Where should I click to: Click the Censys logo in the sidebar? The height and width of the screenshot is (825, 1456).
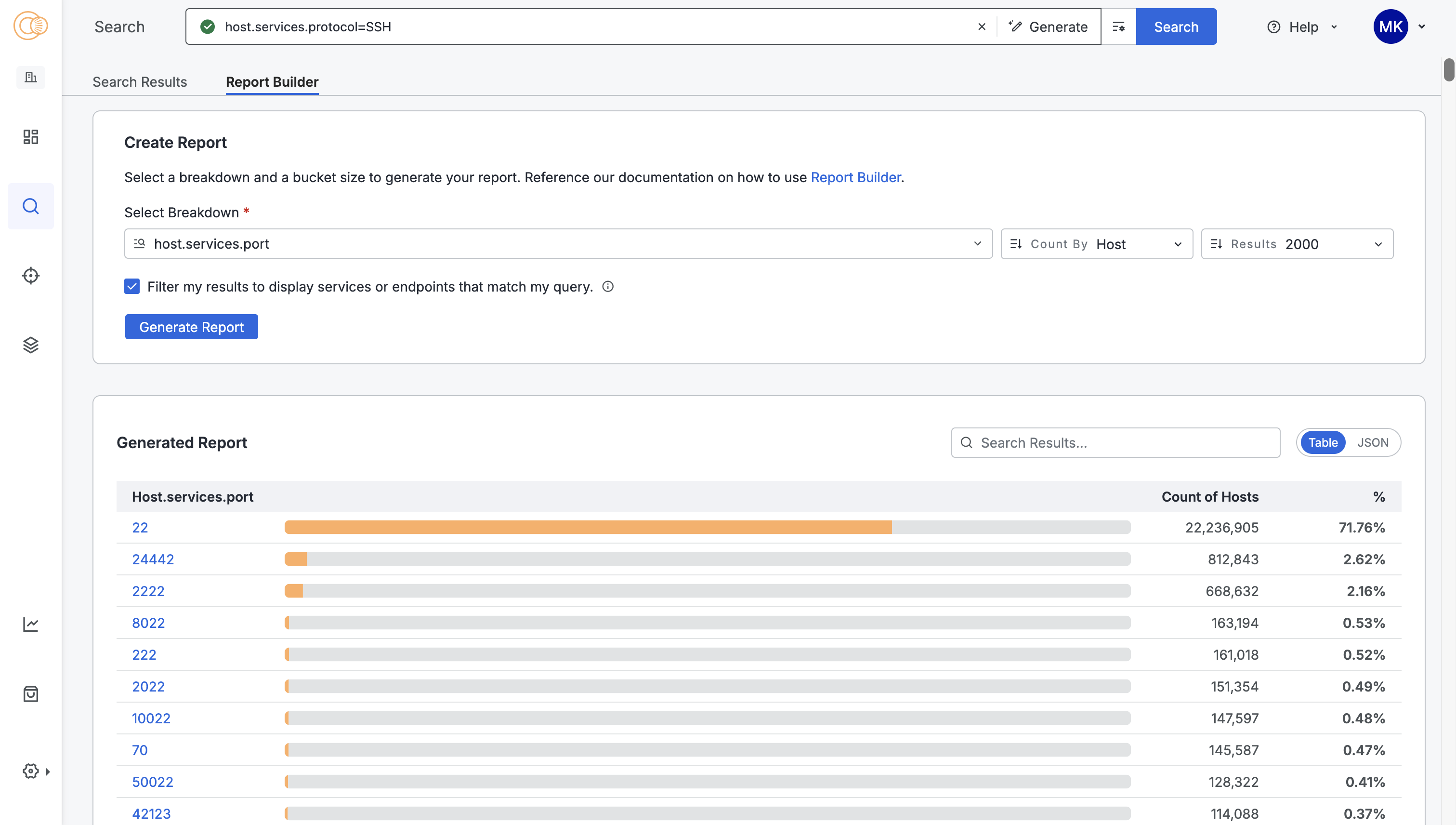30,26
